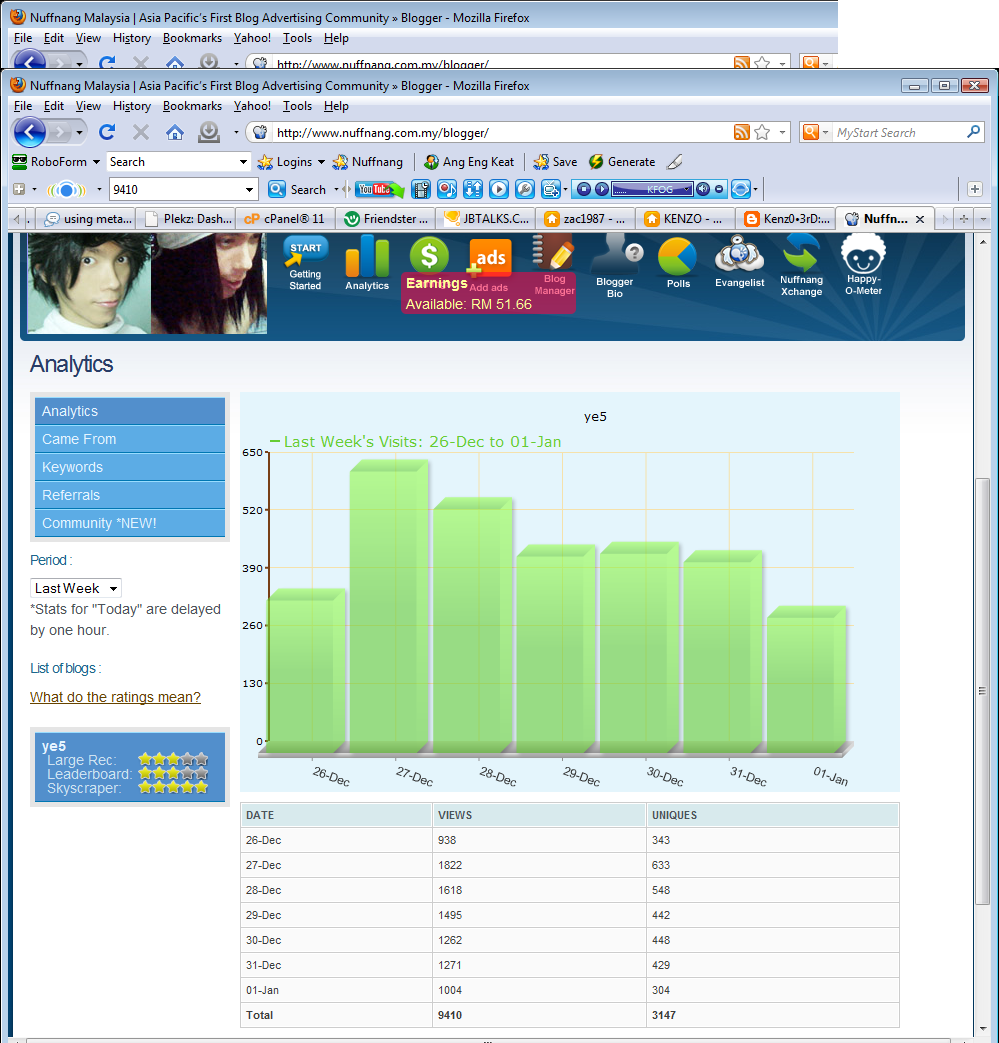The height and width of the screenshot is (1043, 999).
Task: Click the page vertical scrollbar thumb
Action: (x=982, y=690)
